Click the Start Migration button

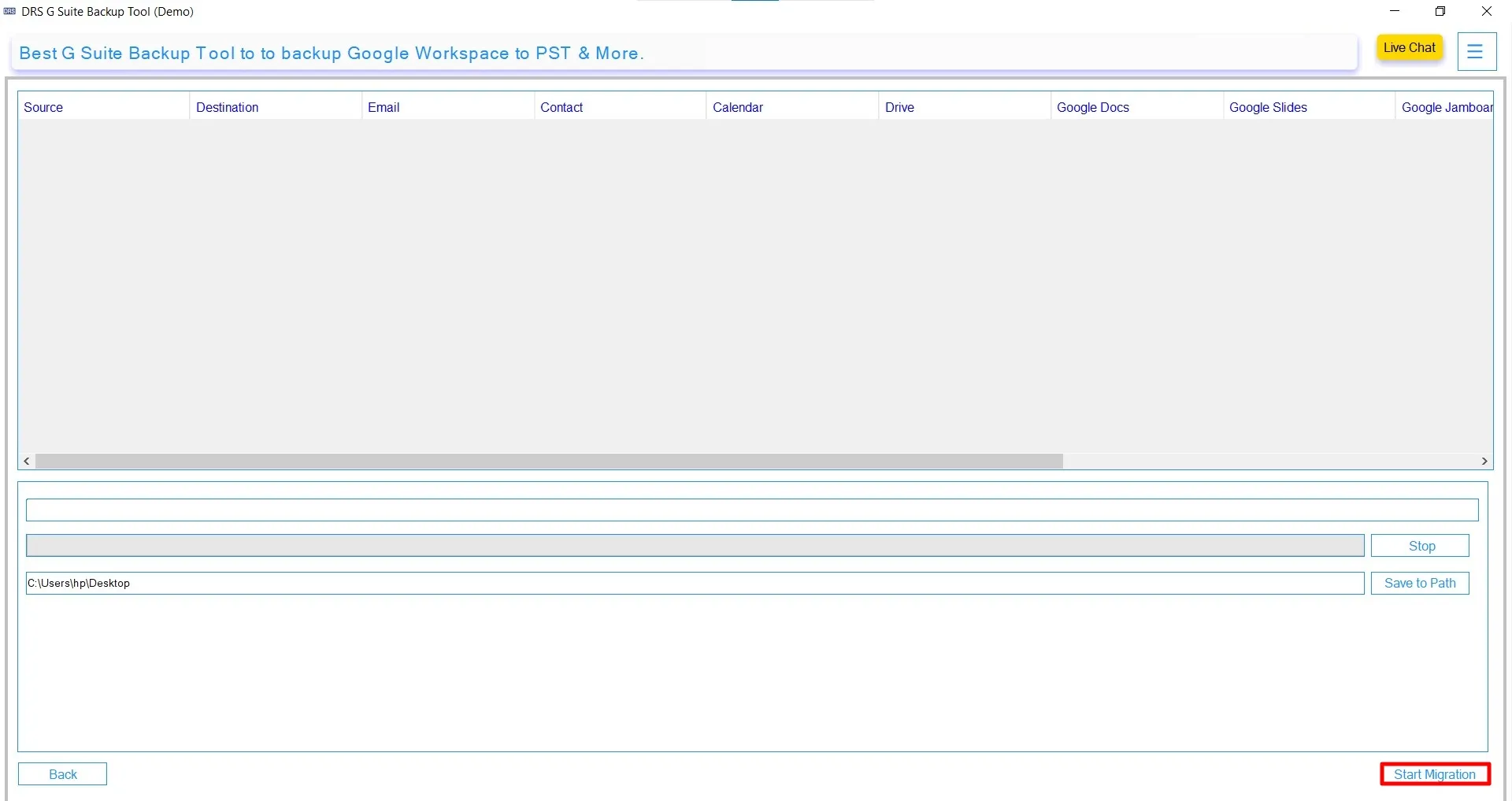tap(1435, 774)
